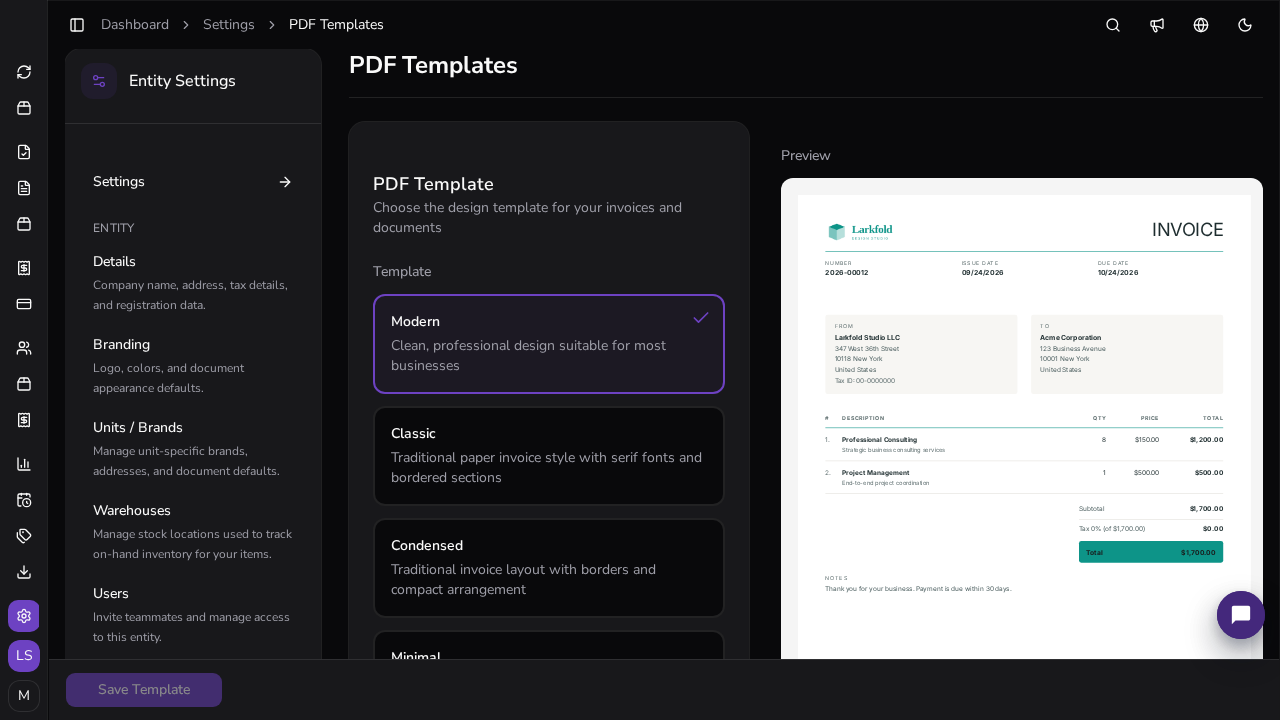Open the credit card icon in rail

coord(24,304)
